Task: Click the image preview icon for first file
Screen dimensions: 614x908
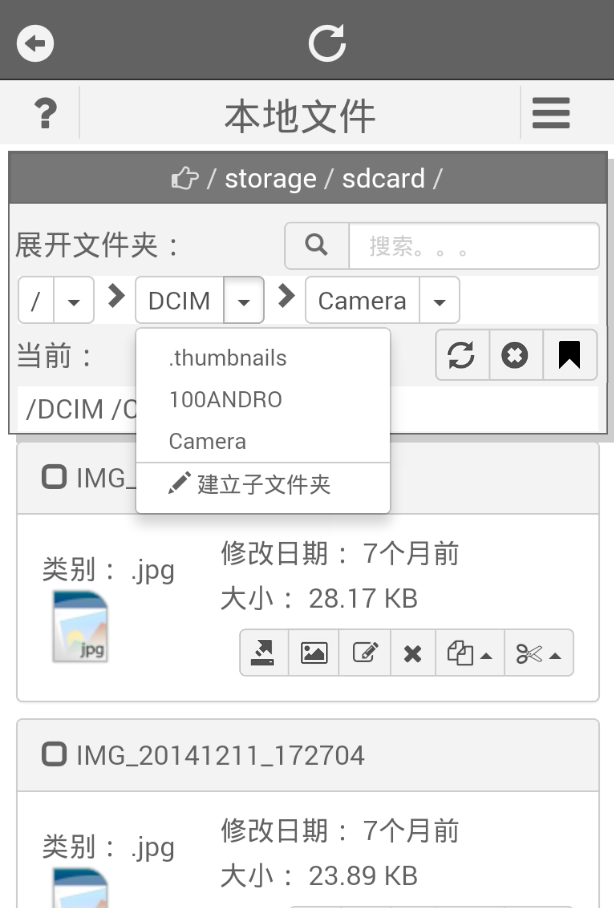Action: 314,653
